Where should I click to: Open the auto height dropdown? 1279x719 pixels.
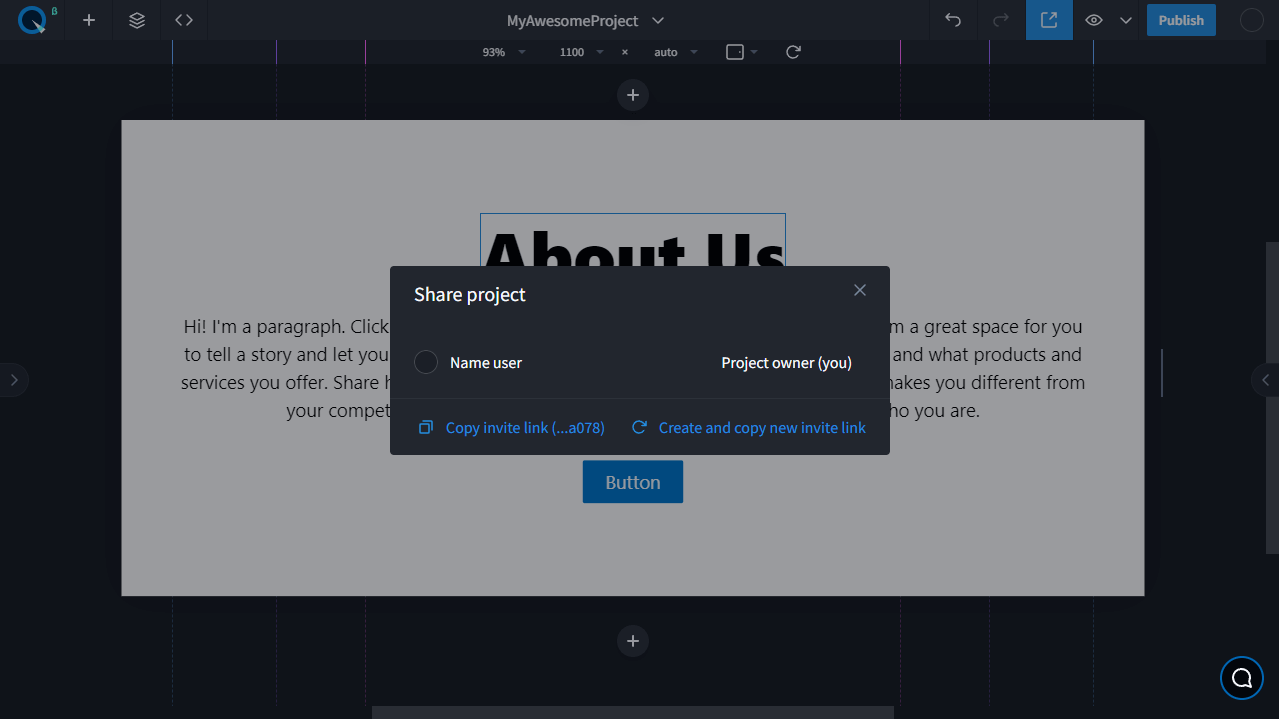click(674, 52)
